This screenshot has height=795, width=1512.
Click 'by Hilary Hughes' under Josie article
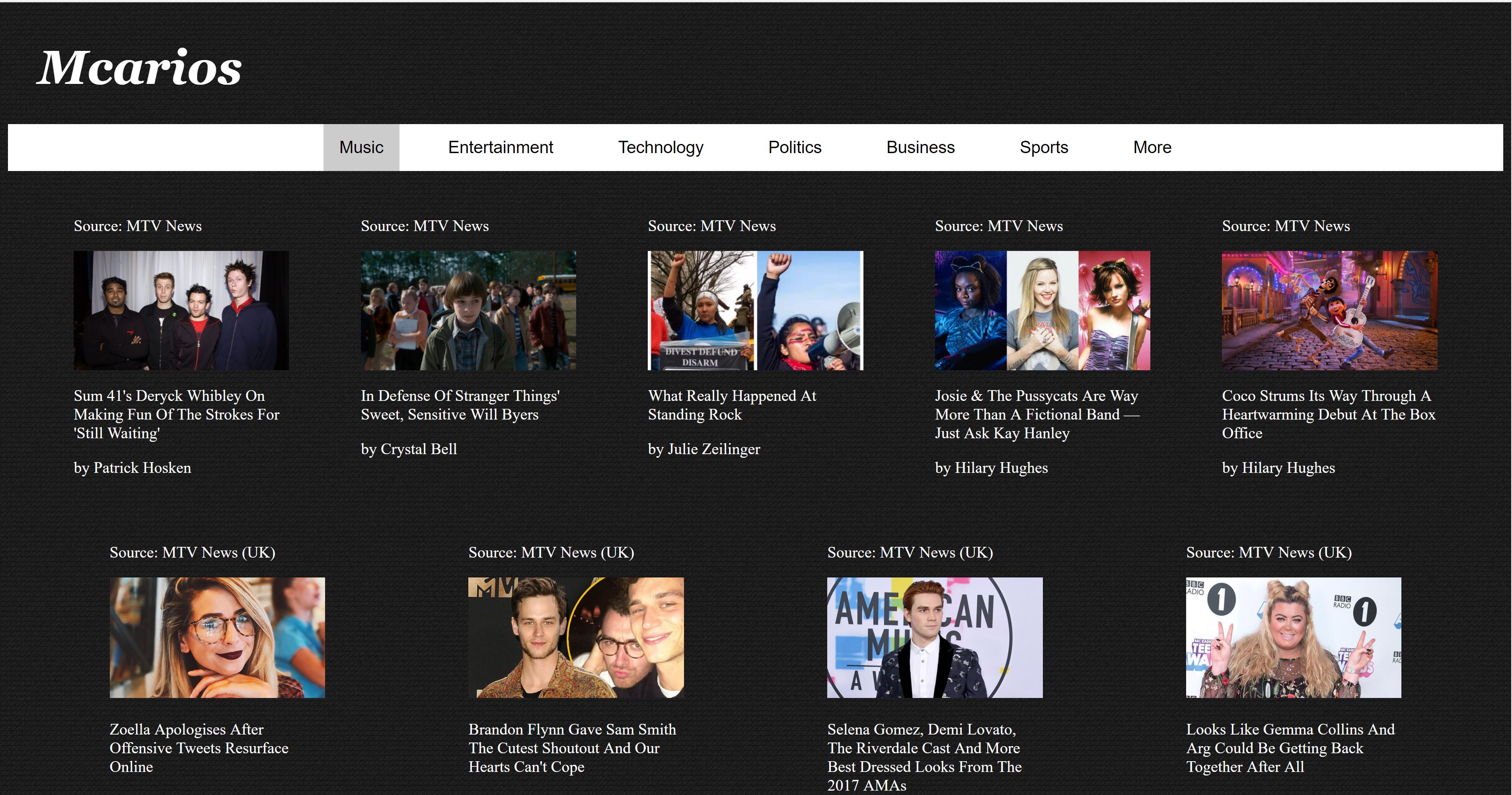click(x=992, y=468)
